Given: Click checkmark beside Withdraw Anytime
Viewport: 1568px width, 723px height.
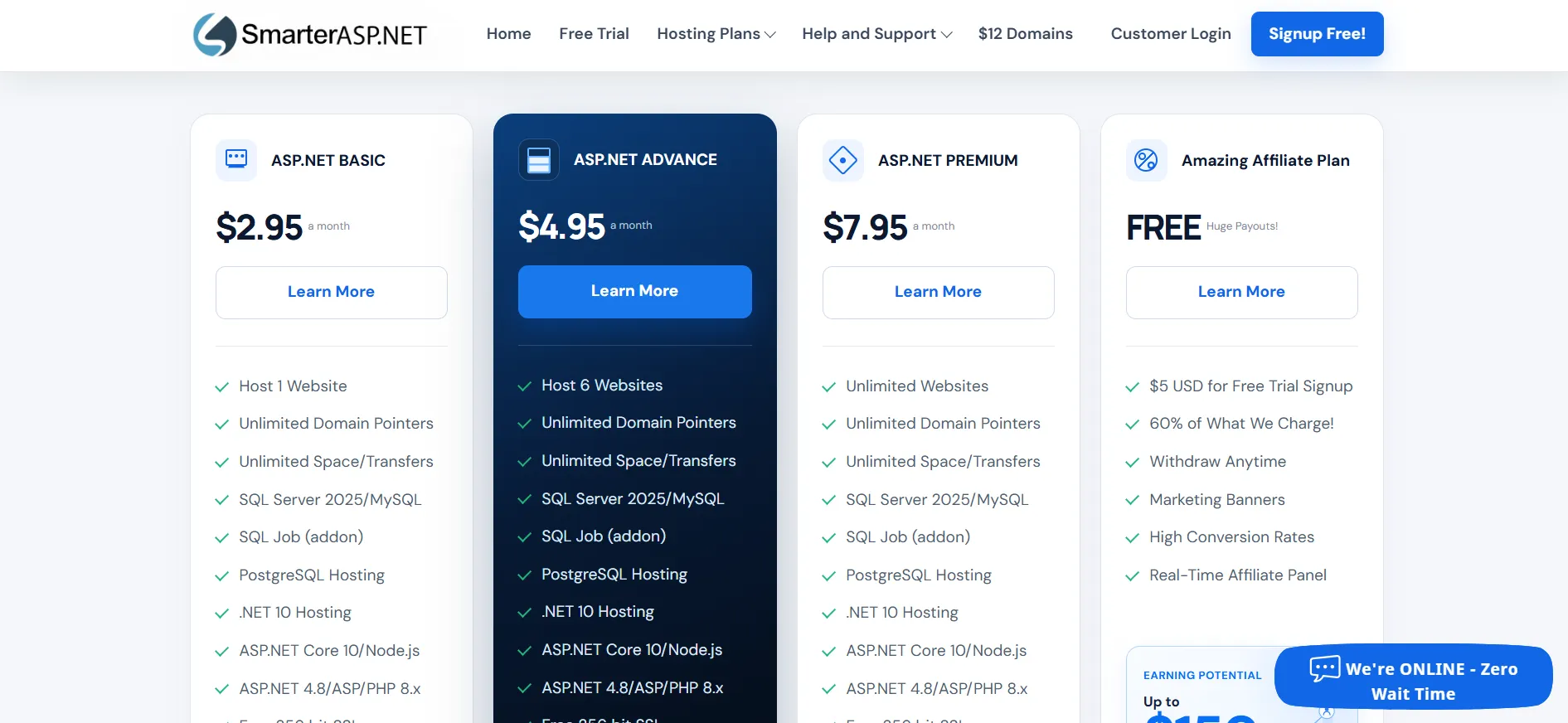Looking at the screenshot, I should [1132, 463].
